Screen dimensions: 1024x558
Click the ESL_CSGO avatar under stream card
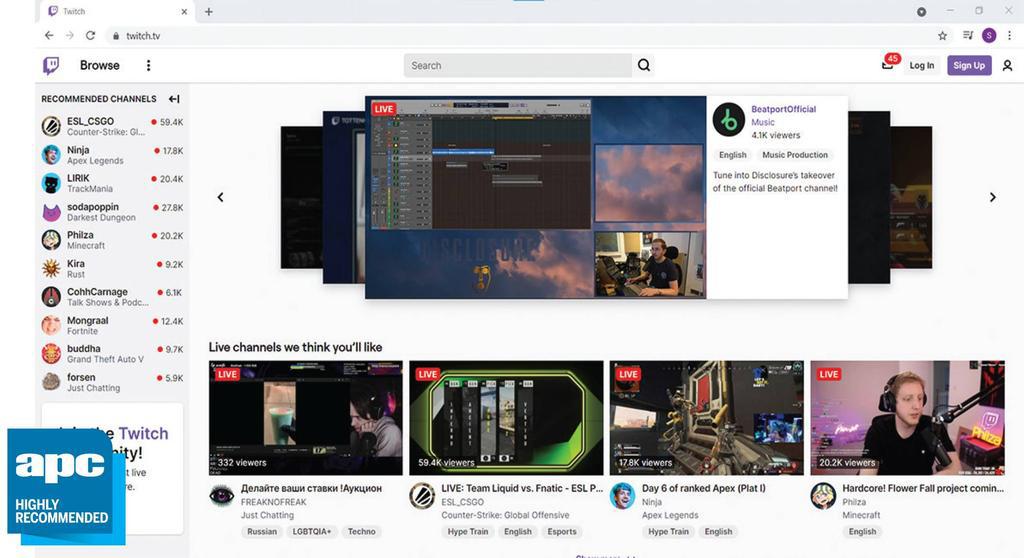(422, 496)
